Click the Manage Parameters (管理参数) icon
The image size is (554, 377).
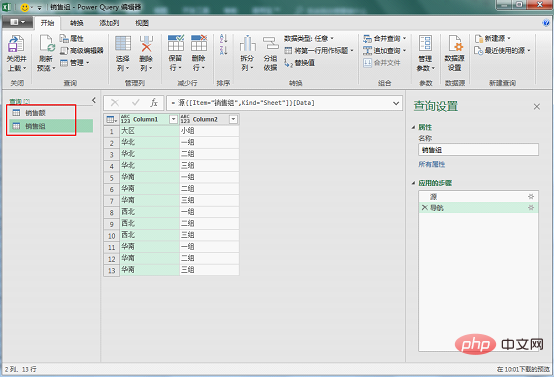[x=425, y=43]
